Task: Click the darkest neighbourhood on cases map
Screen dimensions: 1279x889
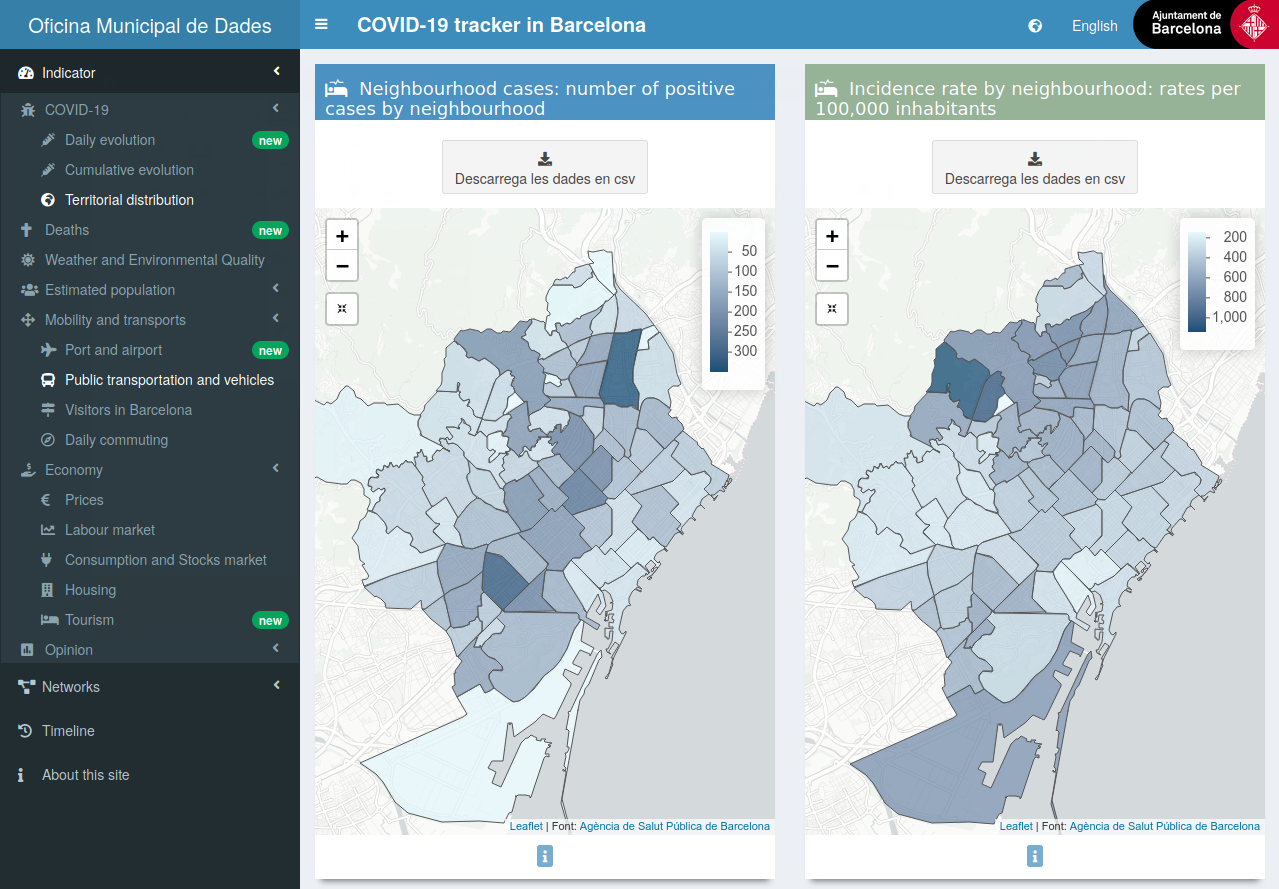Action: pos(620,370)
